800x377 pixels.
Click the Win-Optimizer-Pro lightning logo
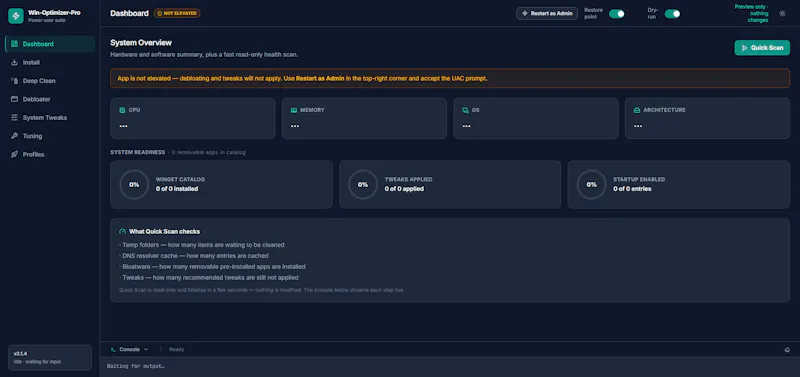click(x=16, y=16)
